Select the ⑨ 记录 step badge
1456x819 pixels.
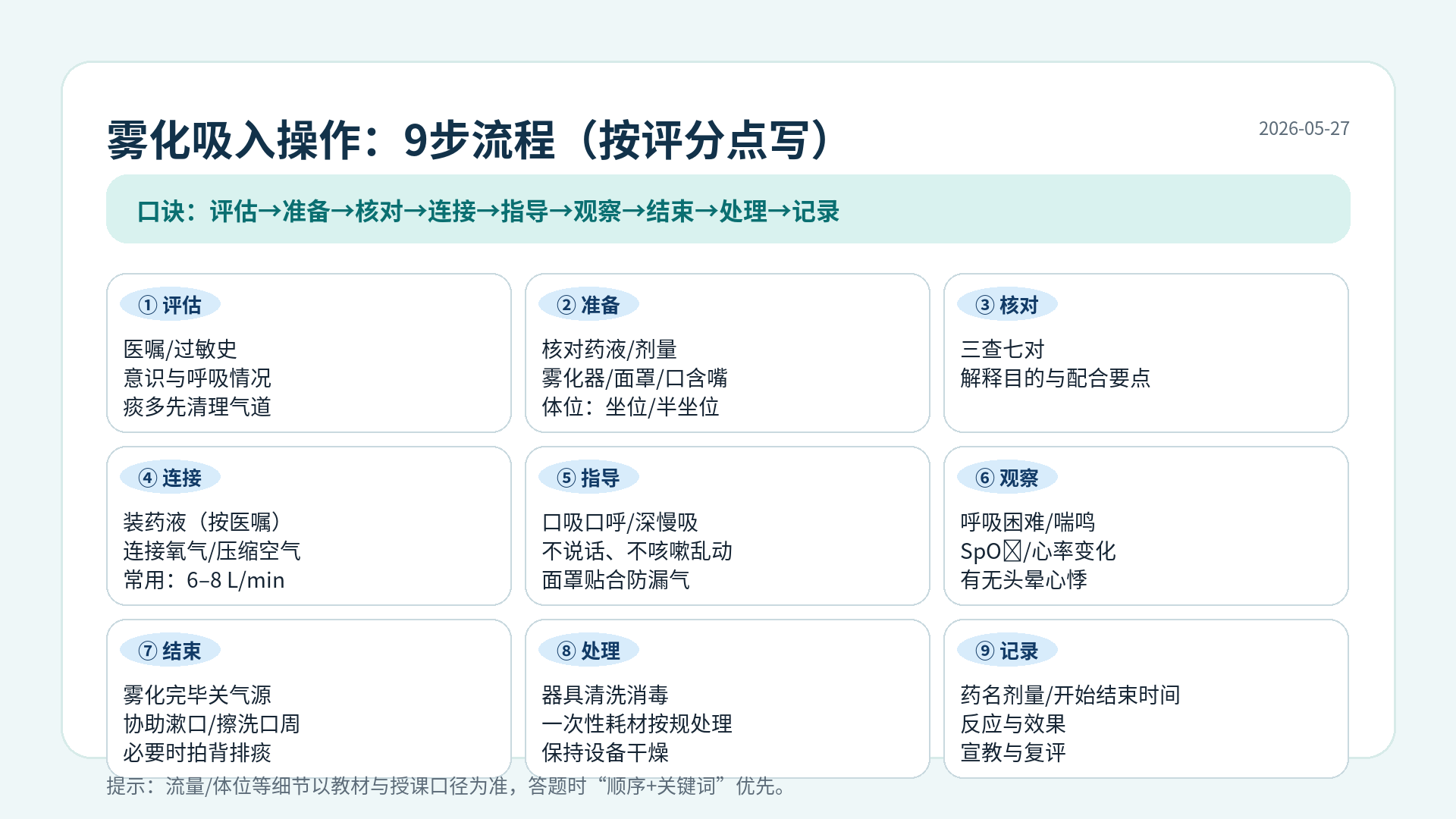1007,651
